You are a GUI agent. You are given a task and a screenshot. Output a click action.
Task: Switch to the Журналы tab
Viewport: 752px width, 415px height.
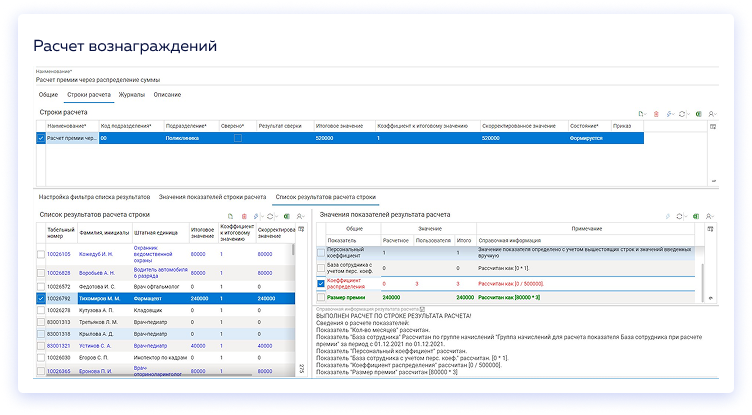131,94
